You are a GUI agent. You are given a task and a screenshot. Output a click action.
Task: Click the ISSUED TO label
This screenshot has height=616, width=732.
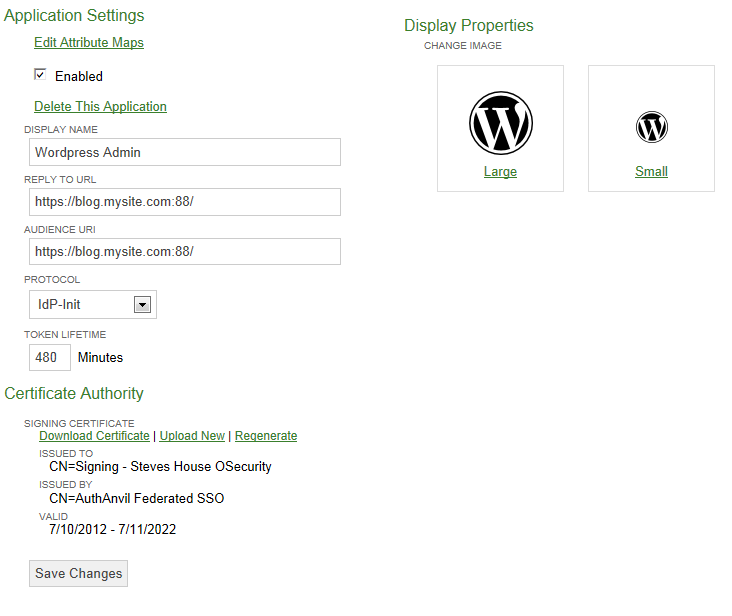coord(66,454)
